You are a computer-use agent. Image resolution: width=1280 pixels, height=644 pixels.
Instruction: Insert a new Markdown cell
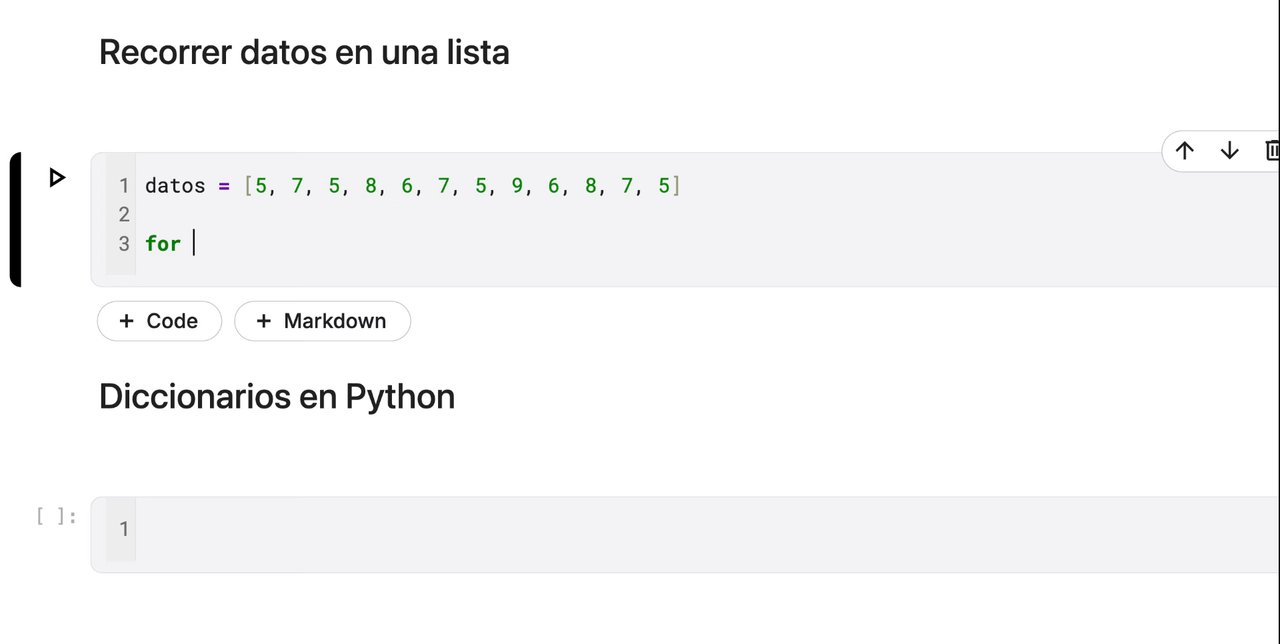[322, 321]
